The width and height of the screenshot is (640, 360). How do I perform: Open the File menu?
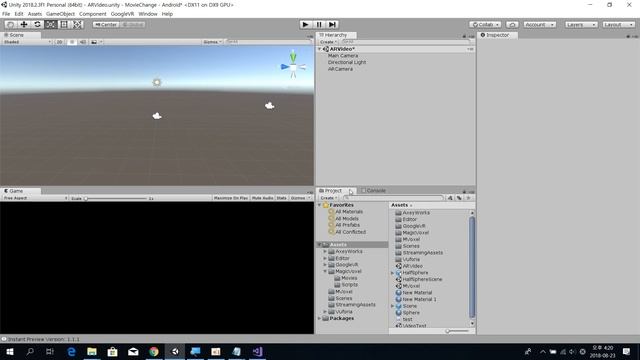tap(6, 14)
